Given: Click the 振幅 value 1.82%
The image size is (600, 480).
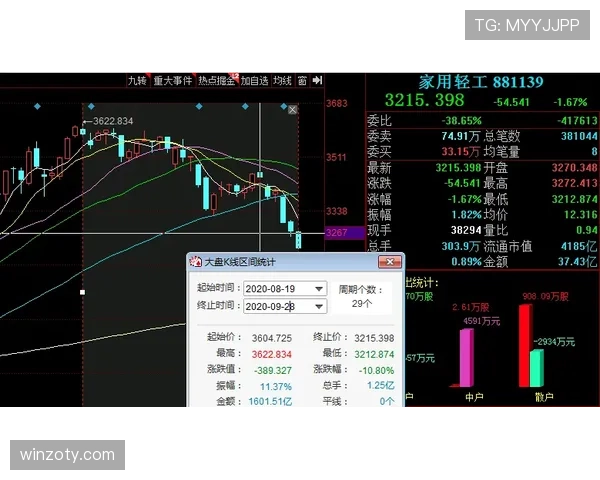Looking at the screenshot, I should [x=466, y=215].
